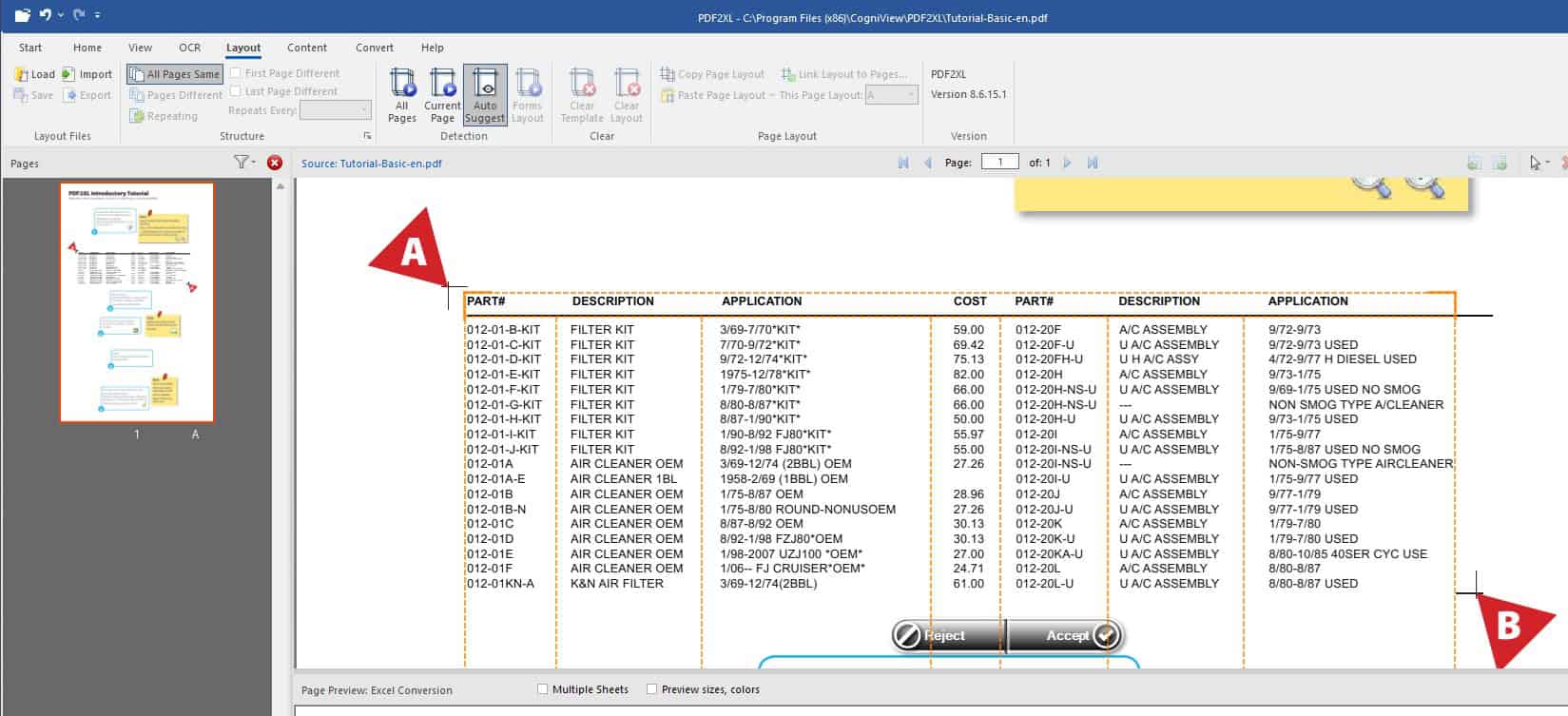Expand Structure group dialog launcher
Viewport: 1568px width, 716px height.
point(367,136)
